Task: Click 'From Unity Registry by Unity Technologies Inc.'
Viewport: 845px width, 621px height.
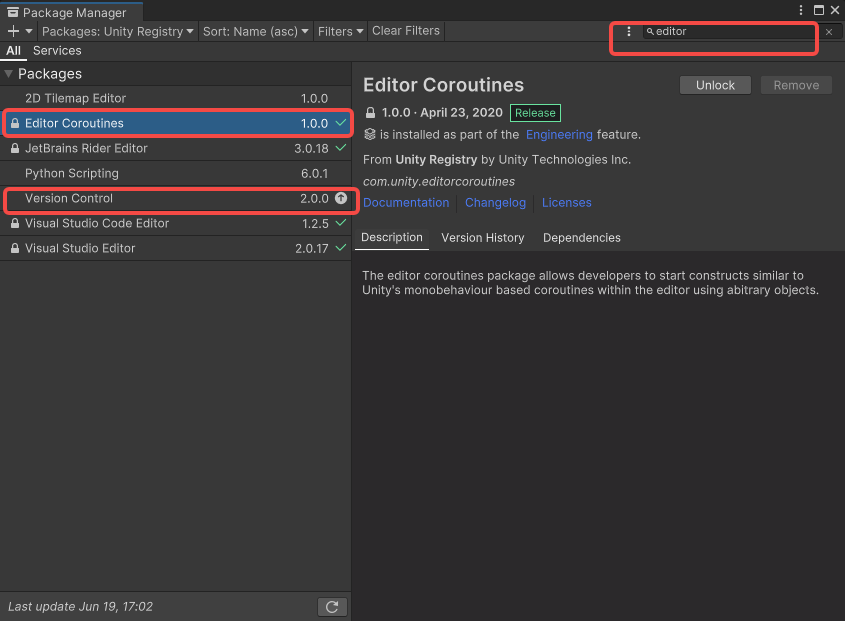Action: [496, 160]
